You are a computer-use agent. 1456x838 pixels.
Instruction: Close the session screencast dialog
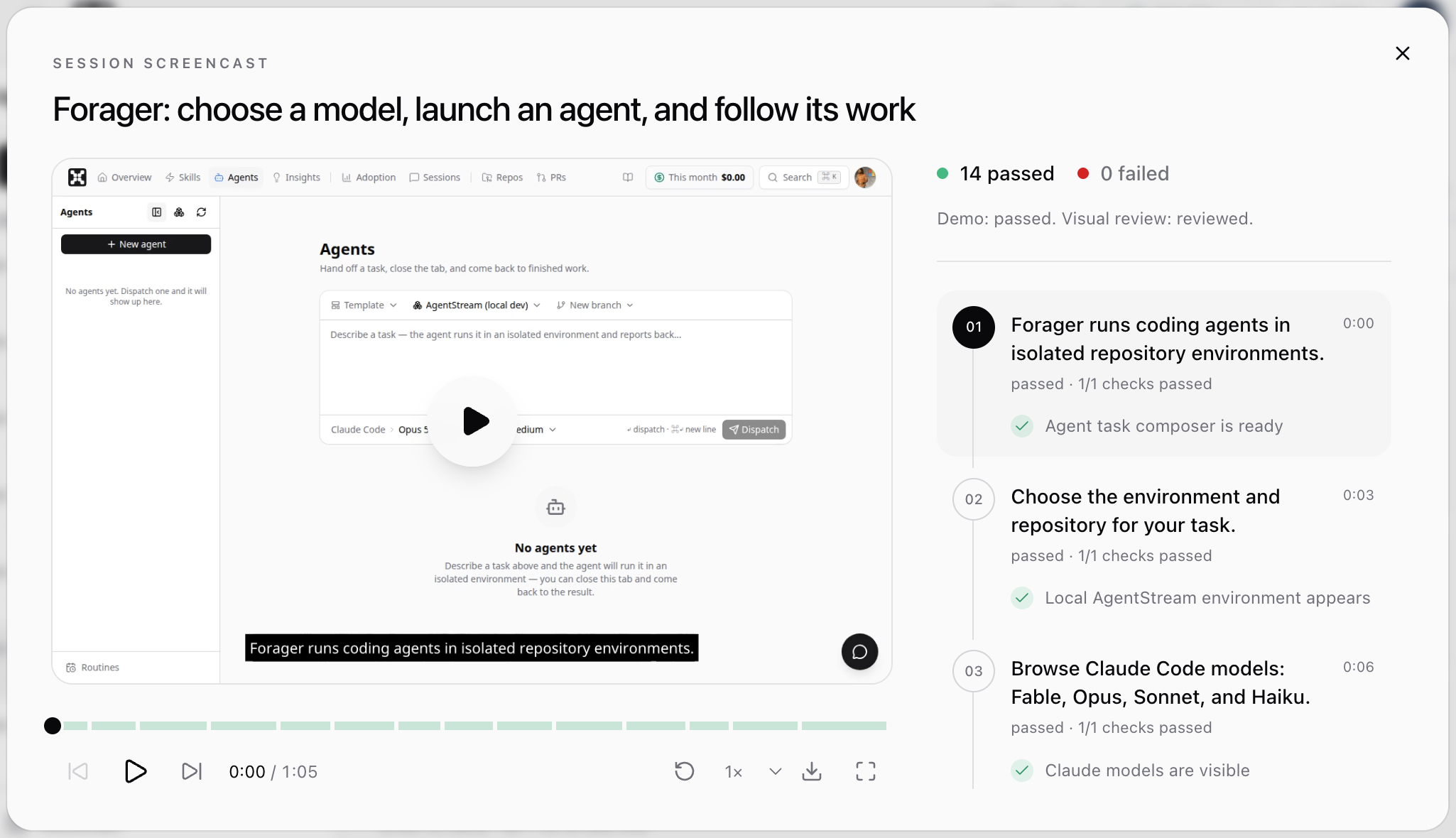[x=1402, y=53]
